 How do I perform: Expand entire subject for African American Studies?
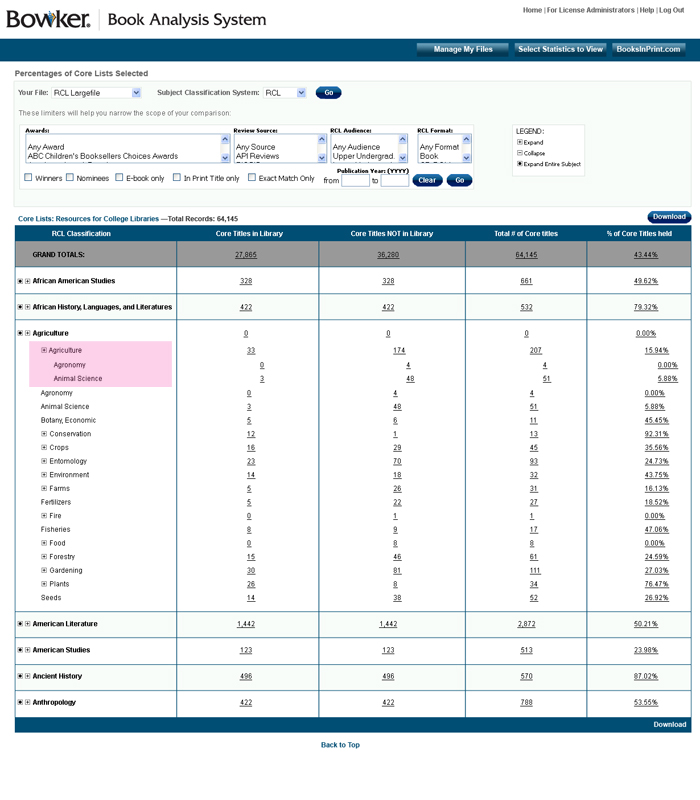20,281
